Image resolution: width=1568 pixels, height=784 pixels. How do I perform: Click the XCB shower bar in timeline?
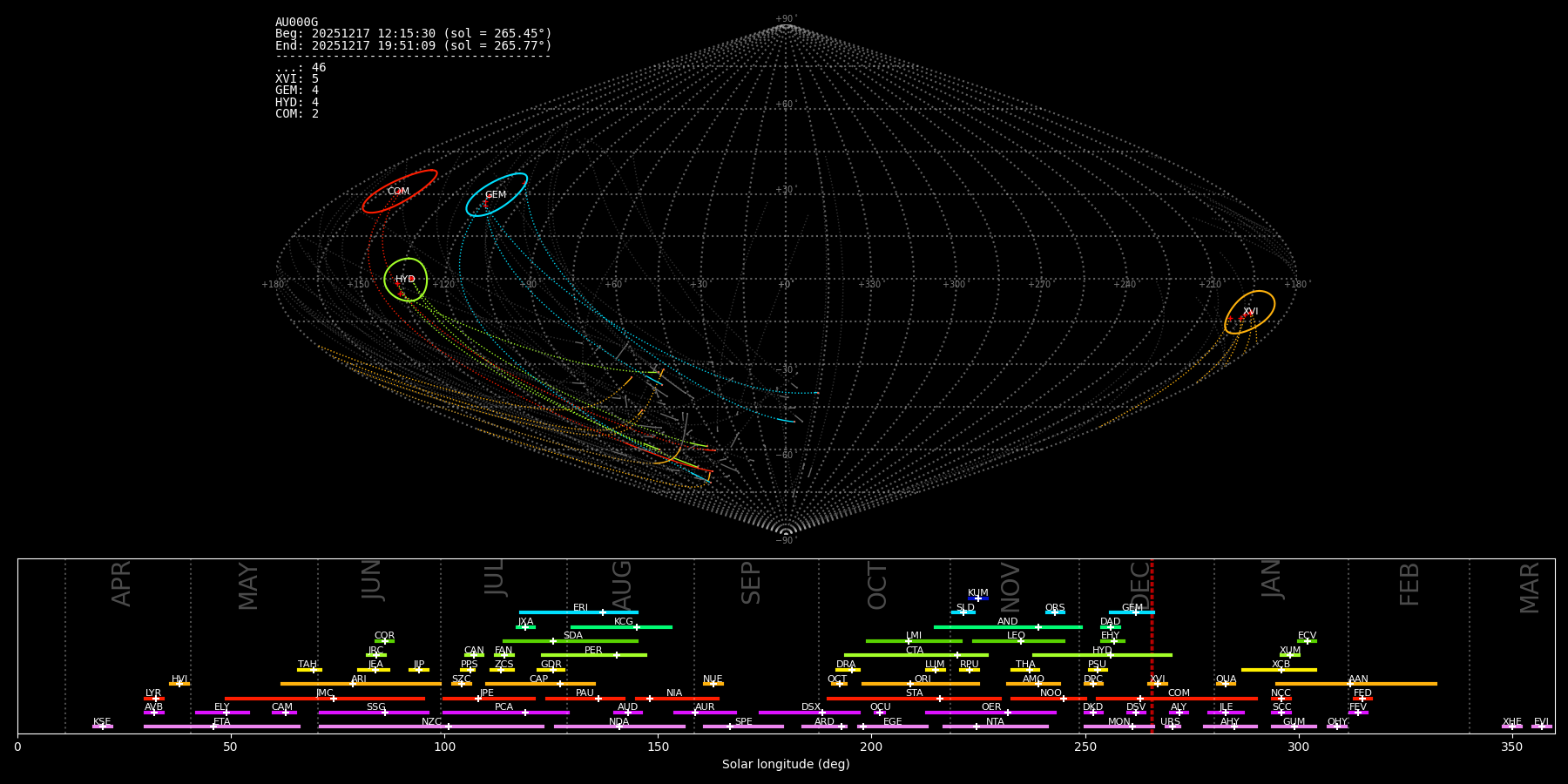tap(1279, 670)
